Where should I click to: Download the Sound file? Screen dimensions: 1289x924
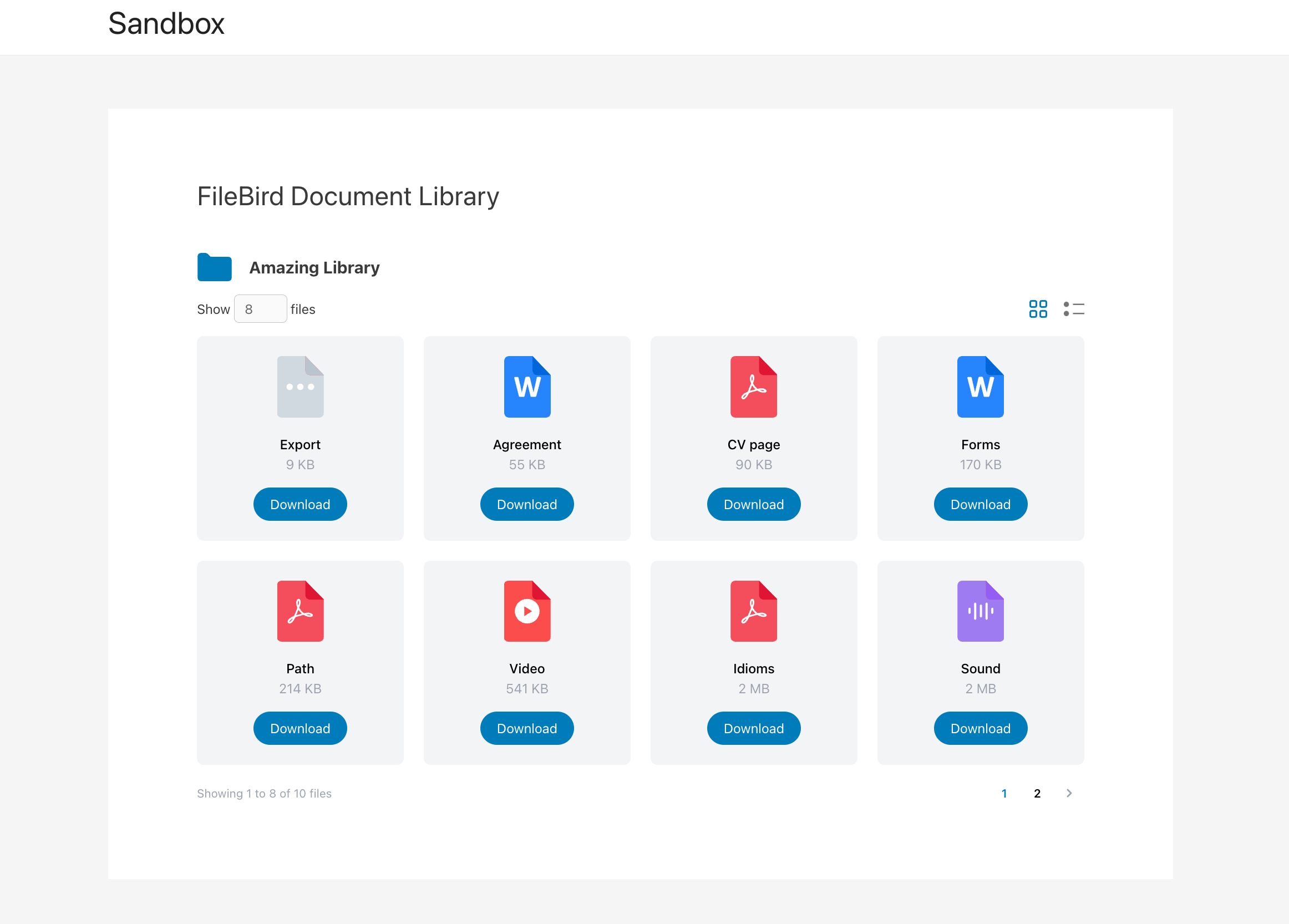981,728
